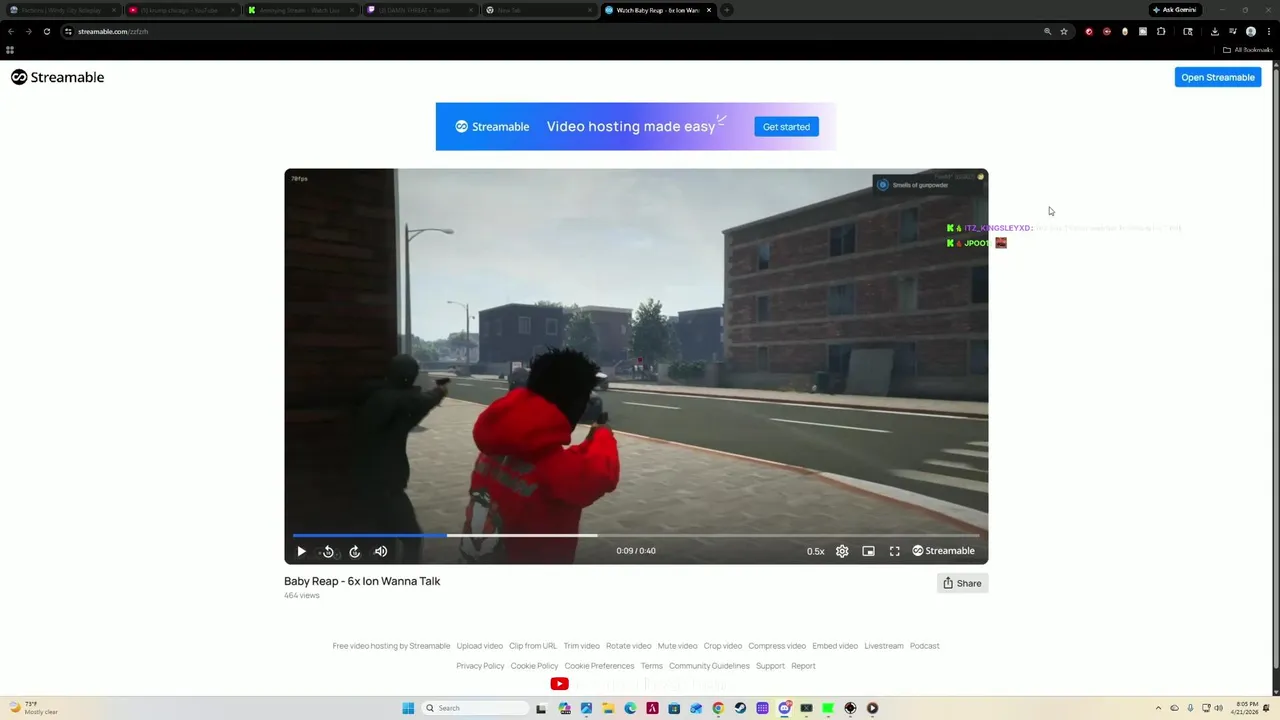1280x720 pixels.
Task: Open the Chrome downloads icon
Action: 1215,31
